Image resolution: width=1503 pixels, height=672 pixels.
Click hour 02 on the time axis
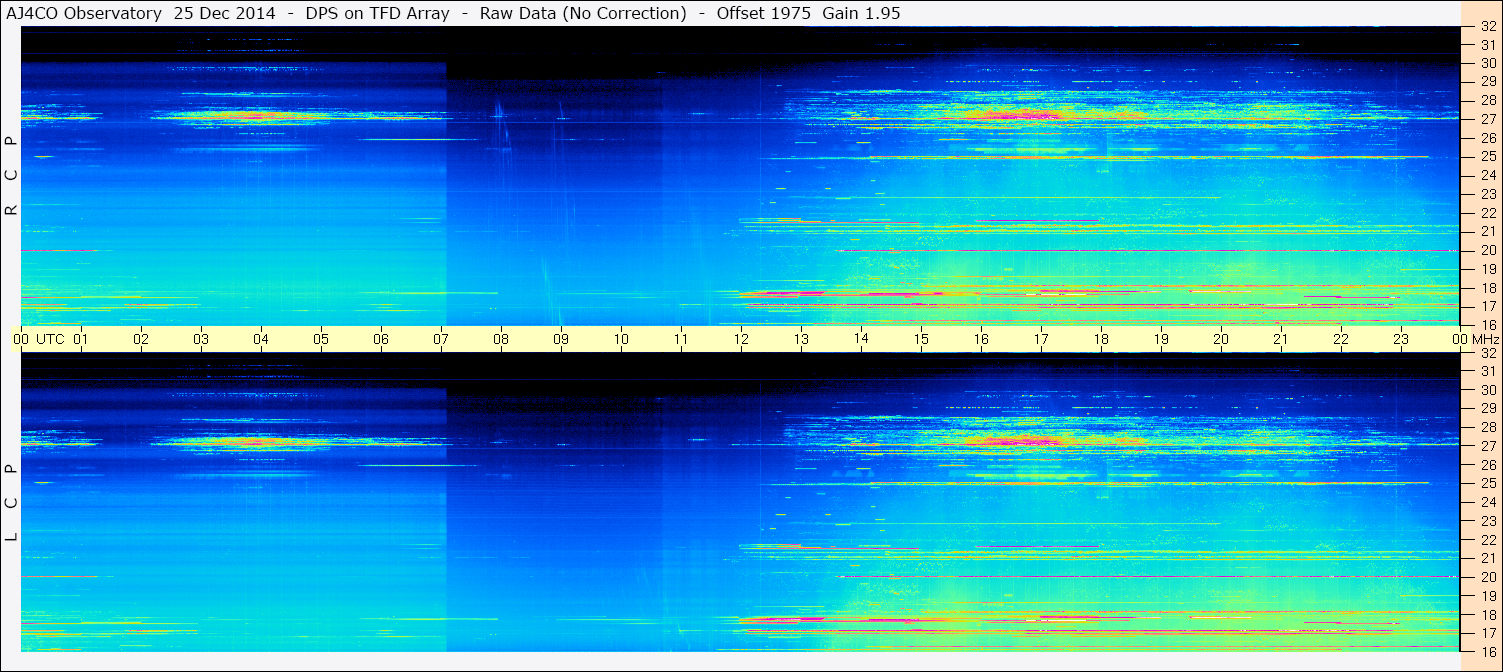coord(141,339)
